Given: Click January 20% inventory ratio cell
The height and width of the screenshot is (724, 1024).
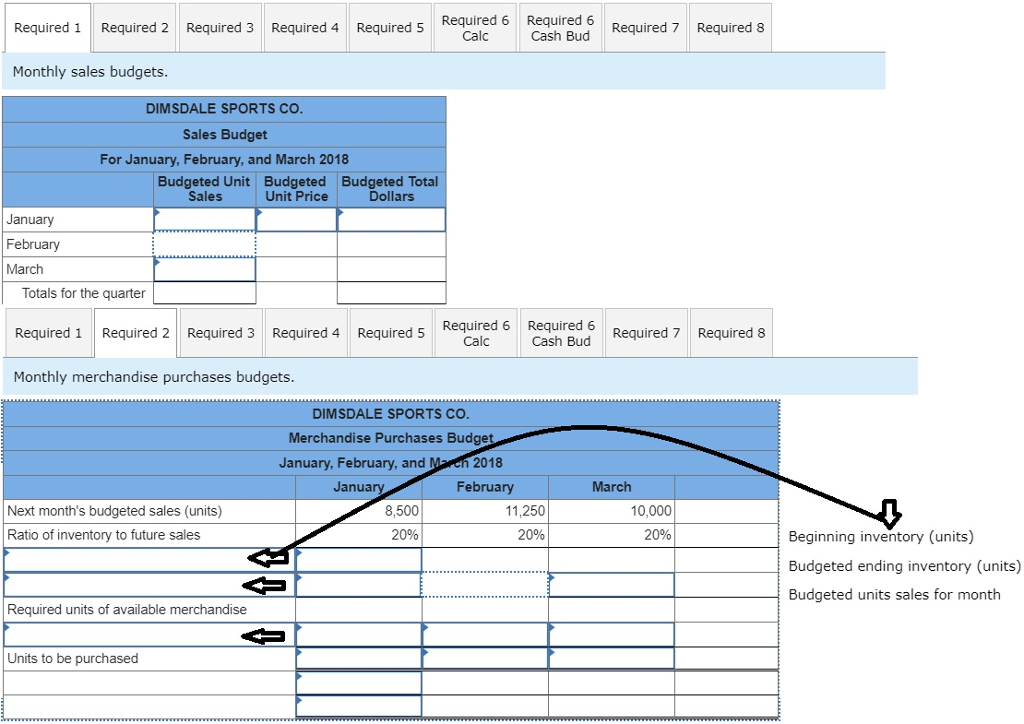Looking at the screenshot, I should pyautogui.click(x=359, y=535).
